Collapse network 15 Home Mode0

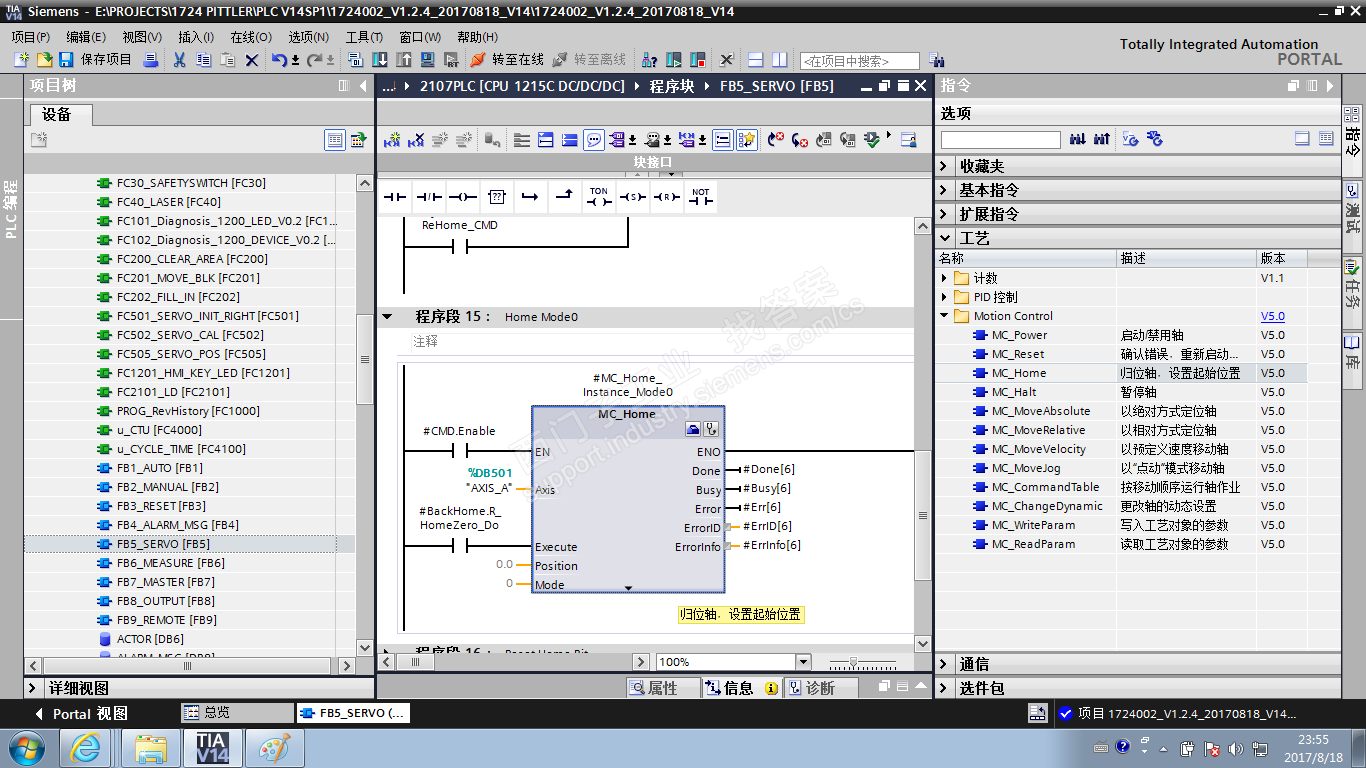(x=387, y=317)
